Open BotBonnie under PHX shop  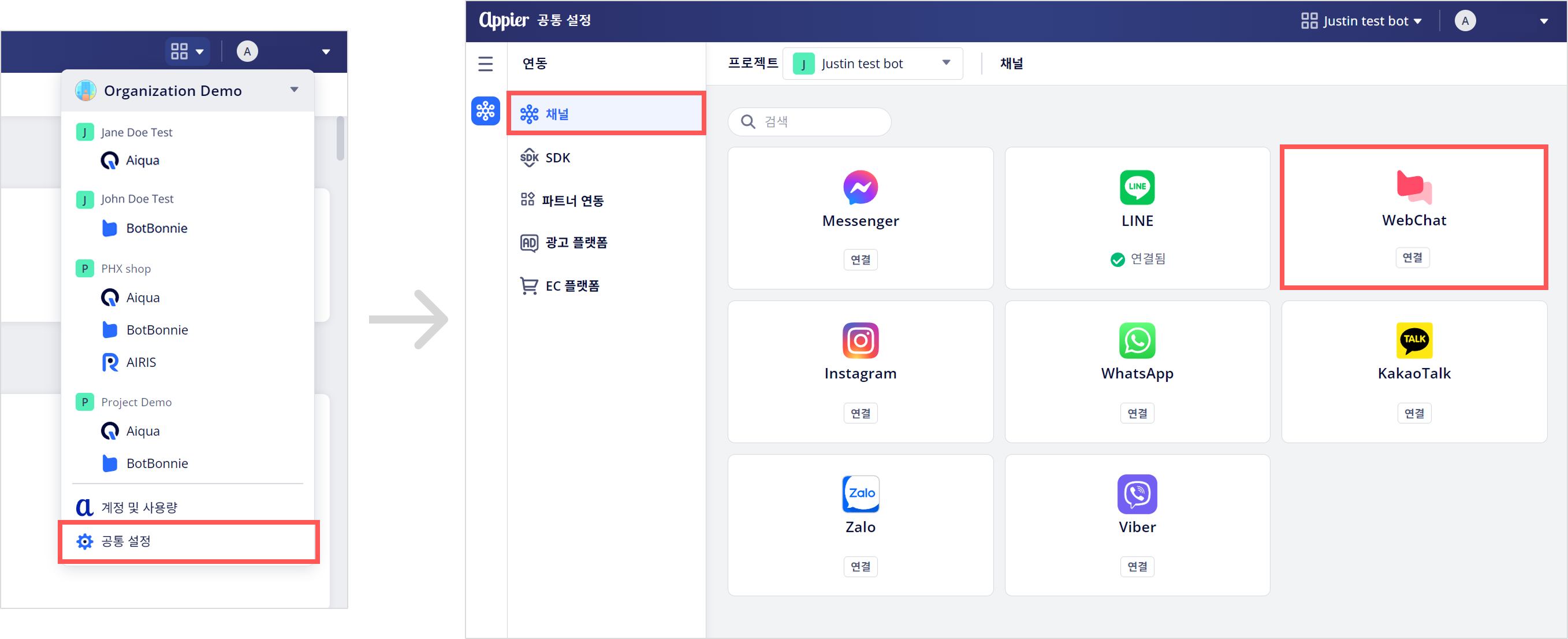tap(145, 330)
